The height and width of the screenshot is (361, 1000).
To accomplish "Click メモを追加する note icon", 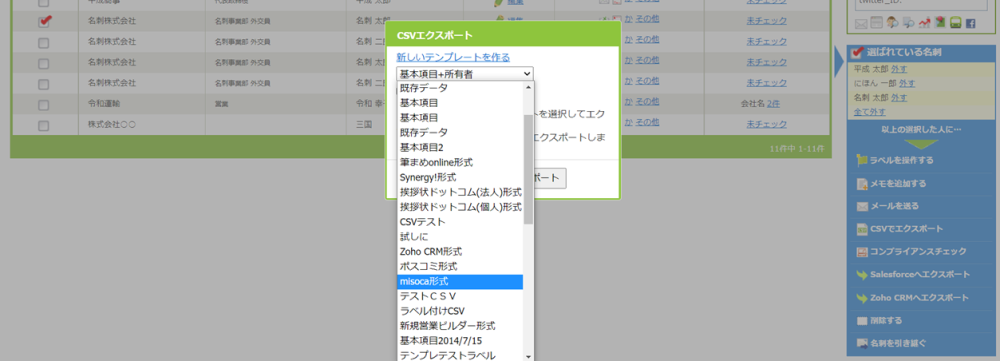I will coord(862,184).
